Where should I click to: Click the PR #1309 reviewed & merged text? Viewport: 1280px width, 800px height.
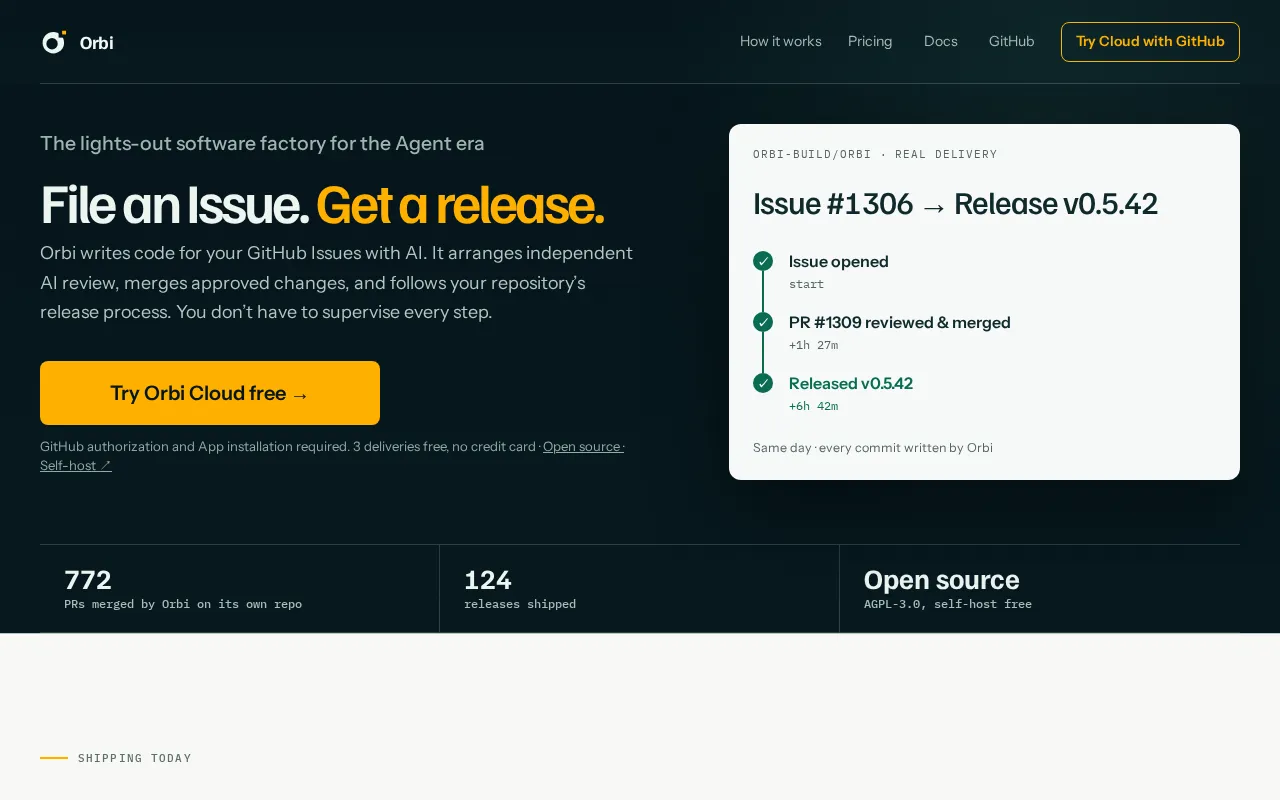(899, 323)
